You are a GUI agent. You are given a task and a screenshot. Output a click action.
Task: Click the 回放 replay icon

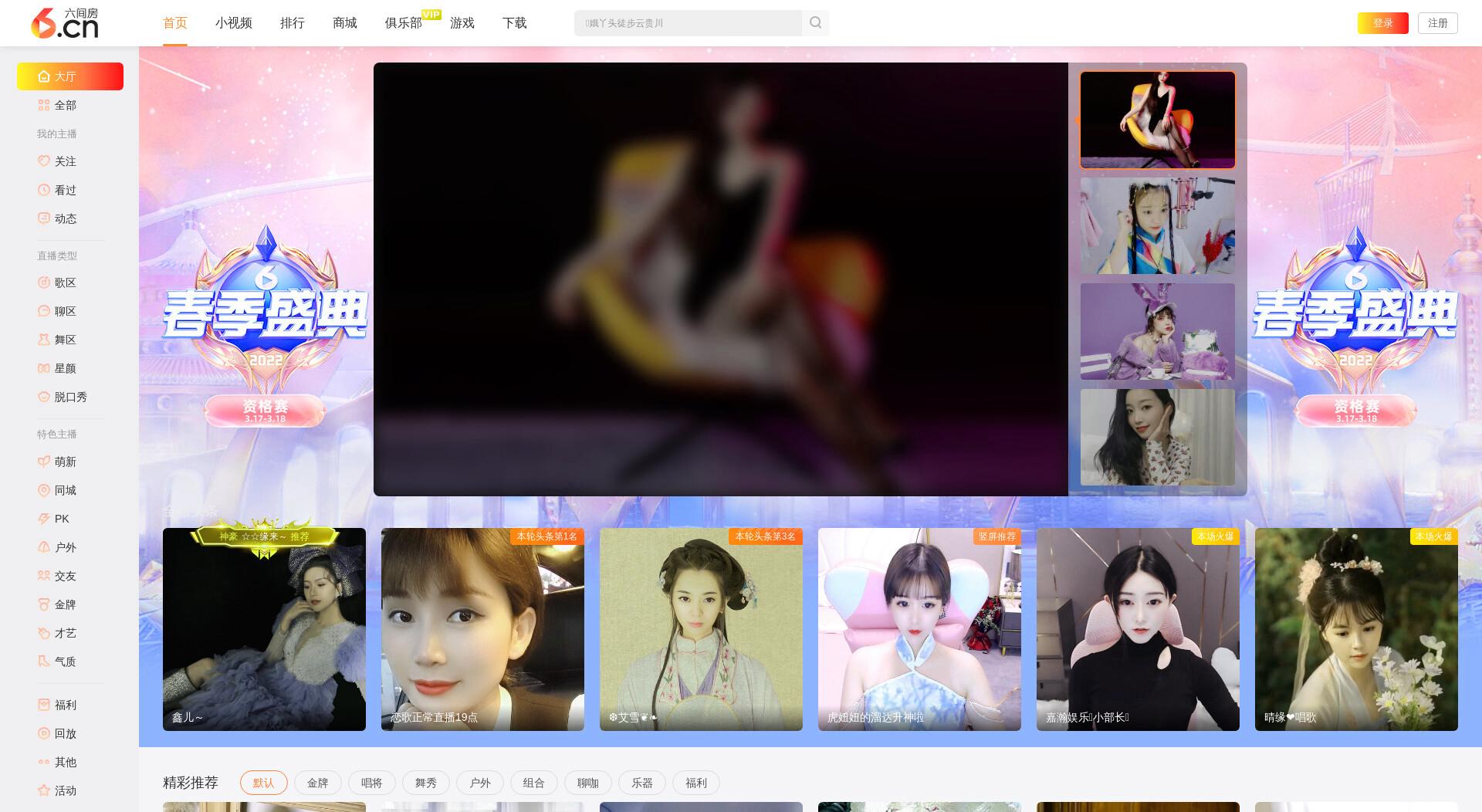[x=44, y=733]
